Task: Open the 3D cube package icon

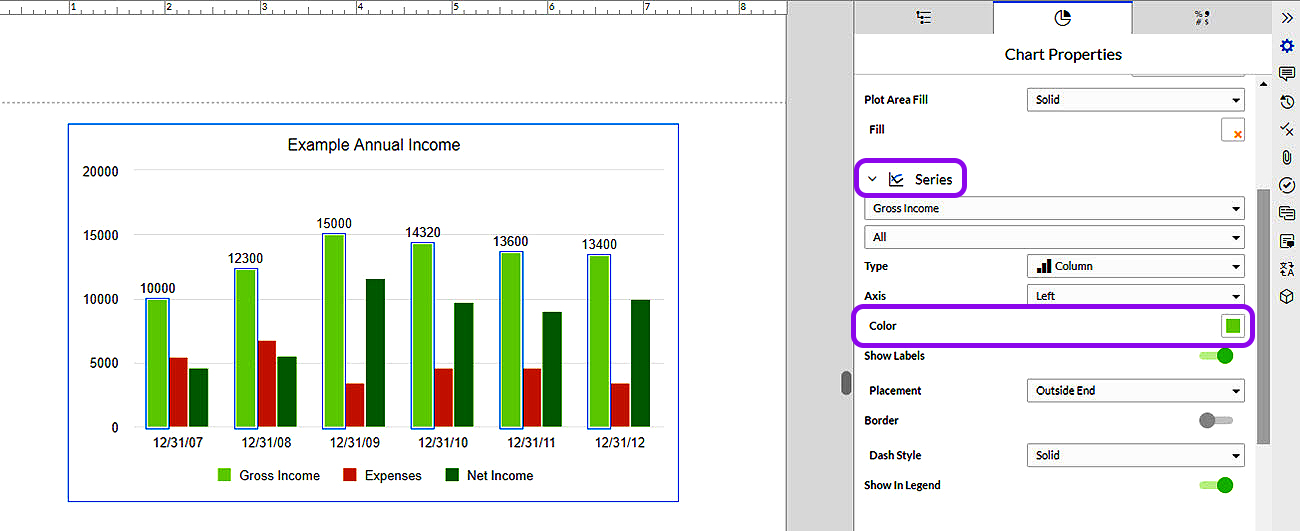Action: click(1287, 297)
